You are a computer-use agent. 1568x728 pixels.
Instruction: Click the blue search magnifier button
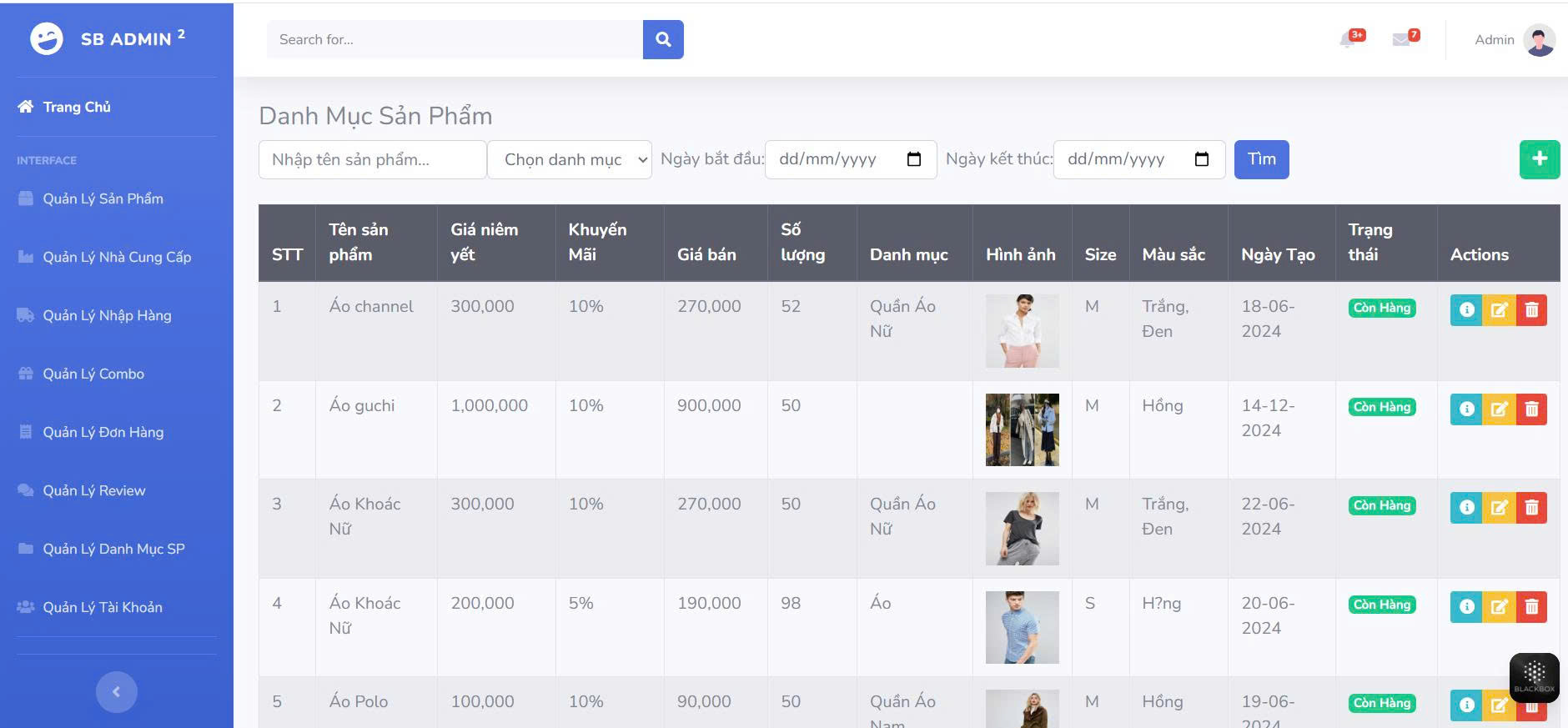point(663,39)
